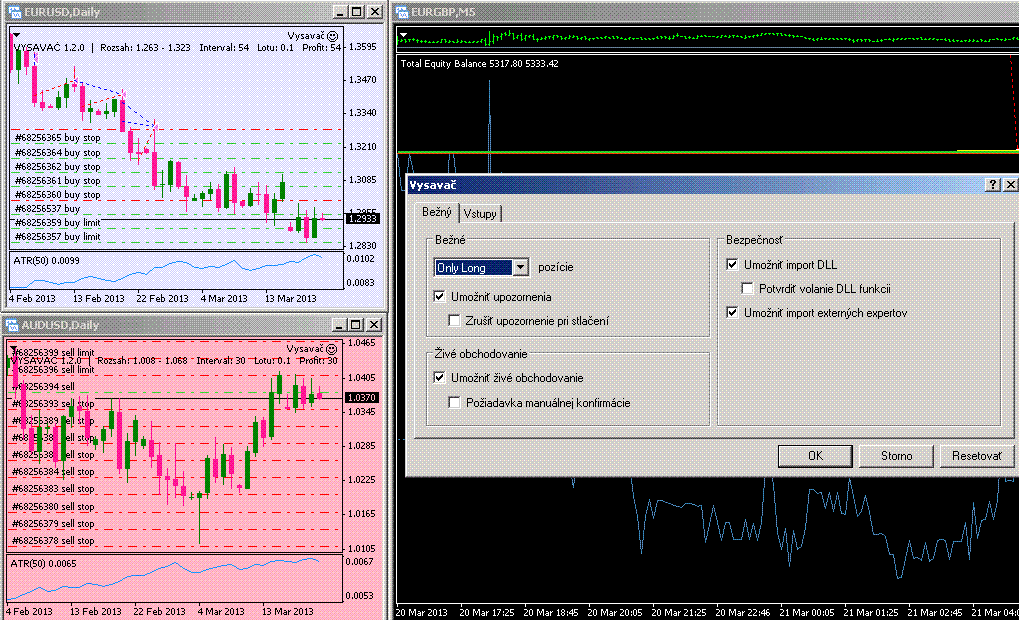Toggle the Umožniť živé obchodovanie checkbox
Image resolution: width=1019 pixels, height=620 pixels.
(x=439, y=378)
